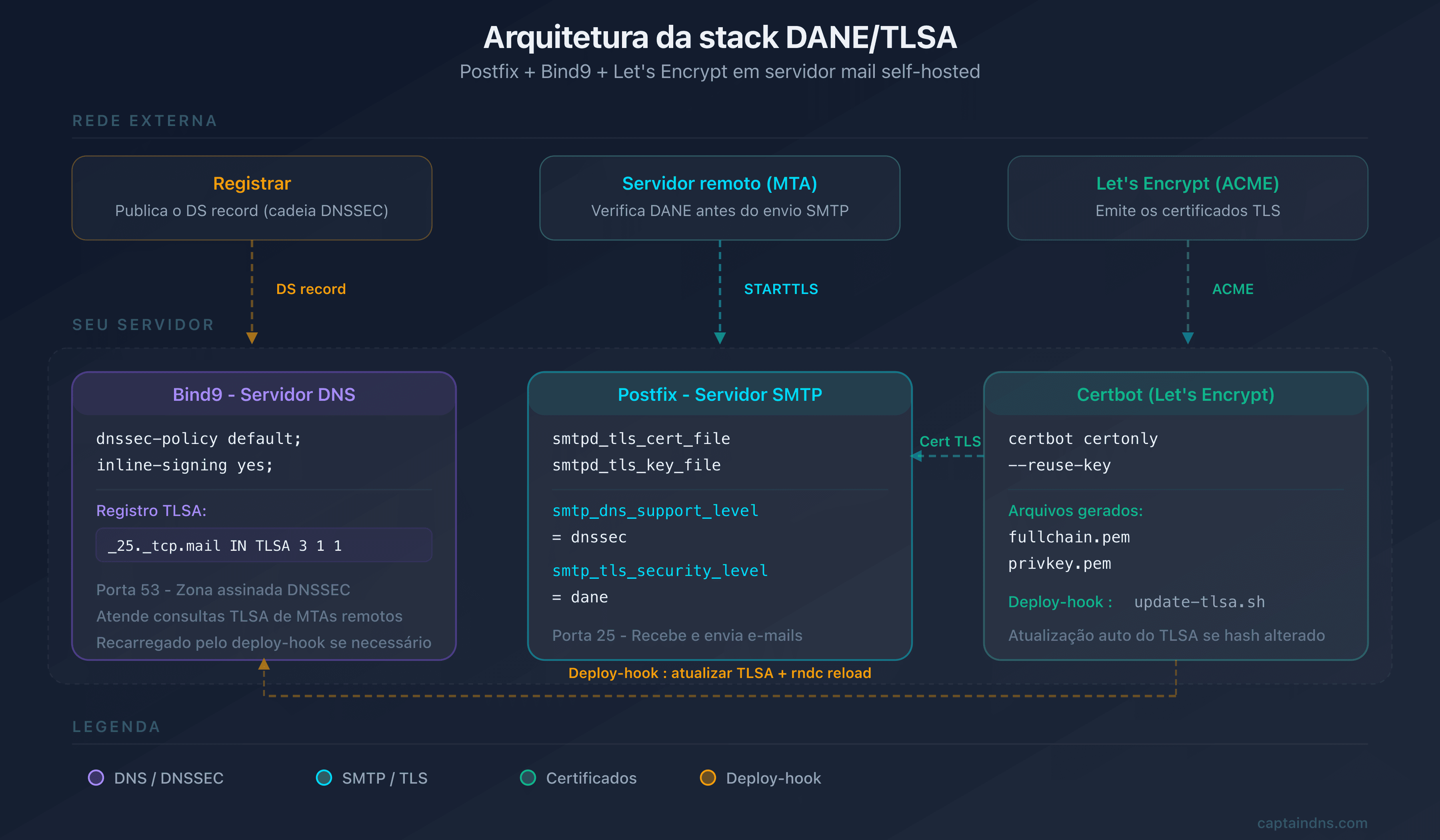Click the 'REDE EXTERNA' section label
The image size is (1440, 840).
[x=144, y=121]
